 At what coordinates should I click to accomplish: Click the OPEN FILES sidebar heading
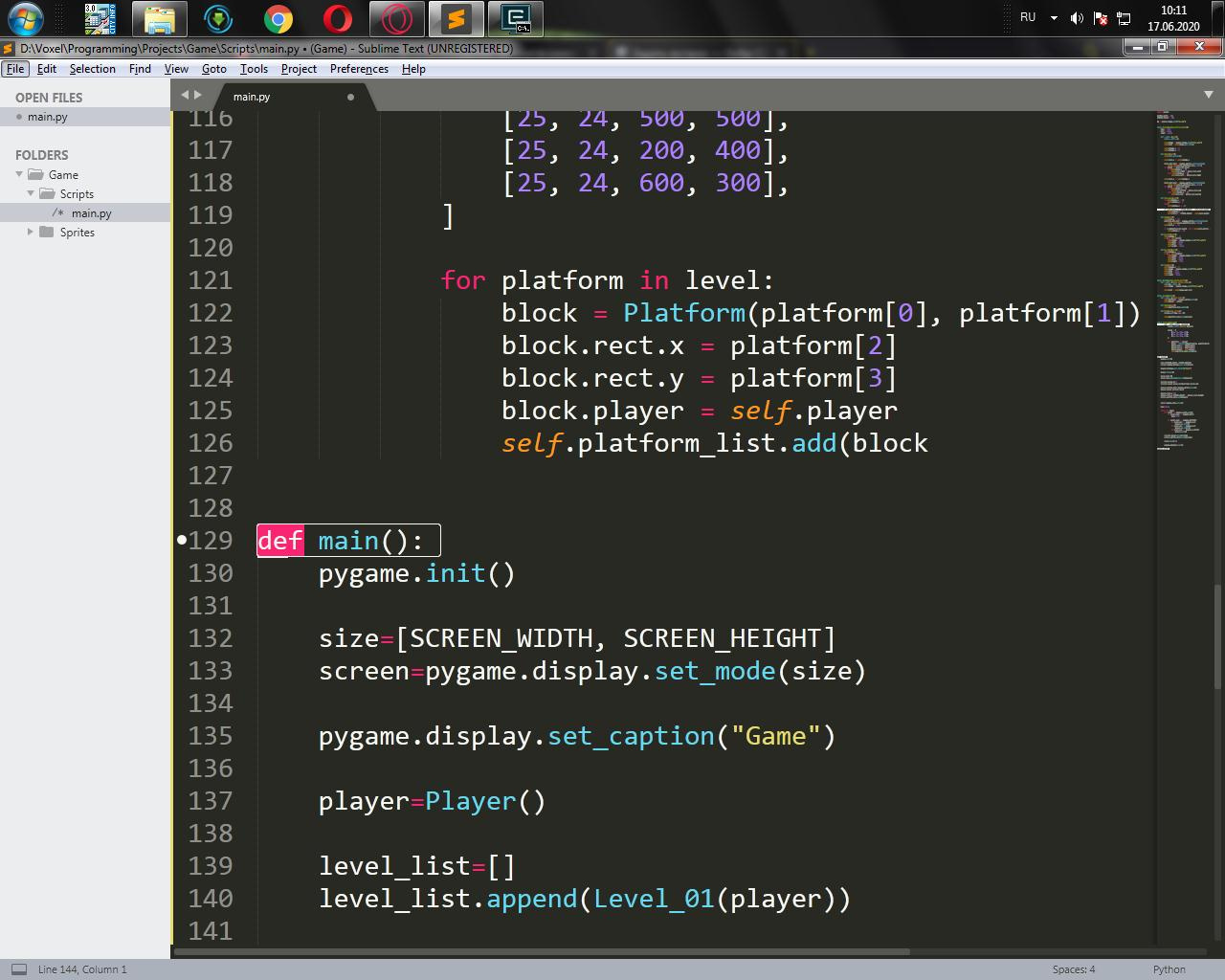(49, 98)
